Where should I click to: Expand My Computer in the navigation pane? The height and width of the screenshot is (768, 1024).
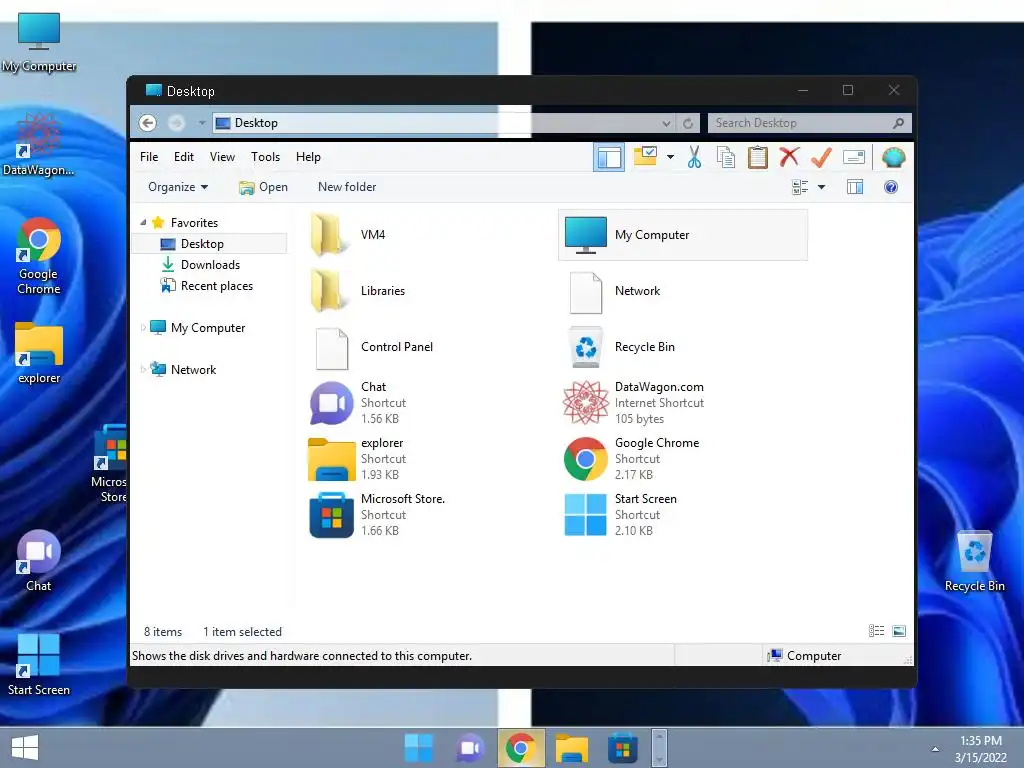[143, 328]
